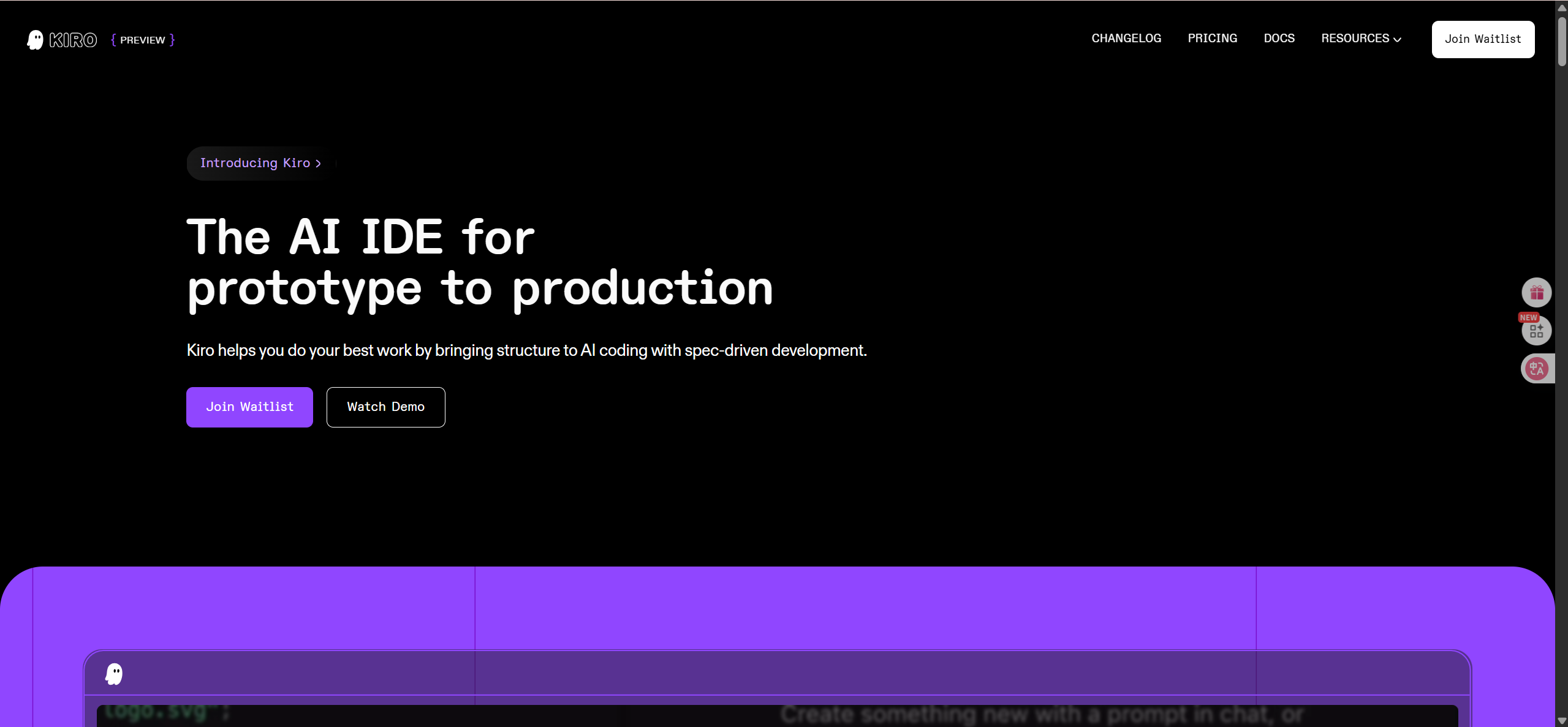The height and width of the screenshot is (727, 1568).
Task: Open the Introducing Kiro announcement link
Action: pyautogui.click(x=260, y=163)
